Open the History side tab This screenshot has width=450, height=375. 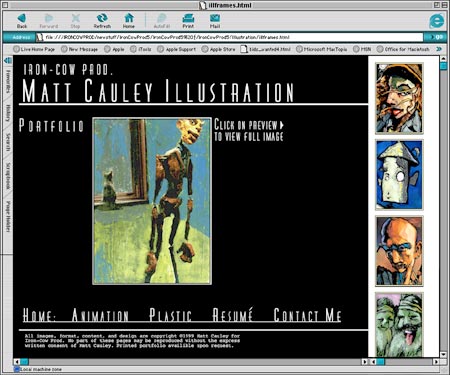point(8,113)
